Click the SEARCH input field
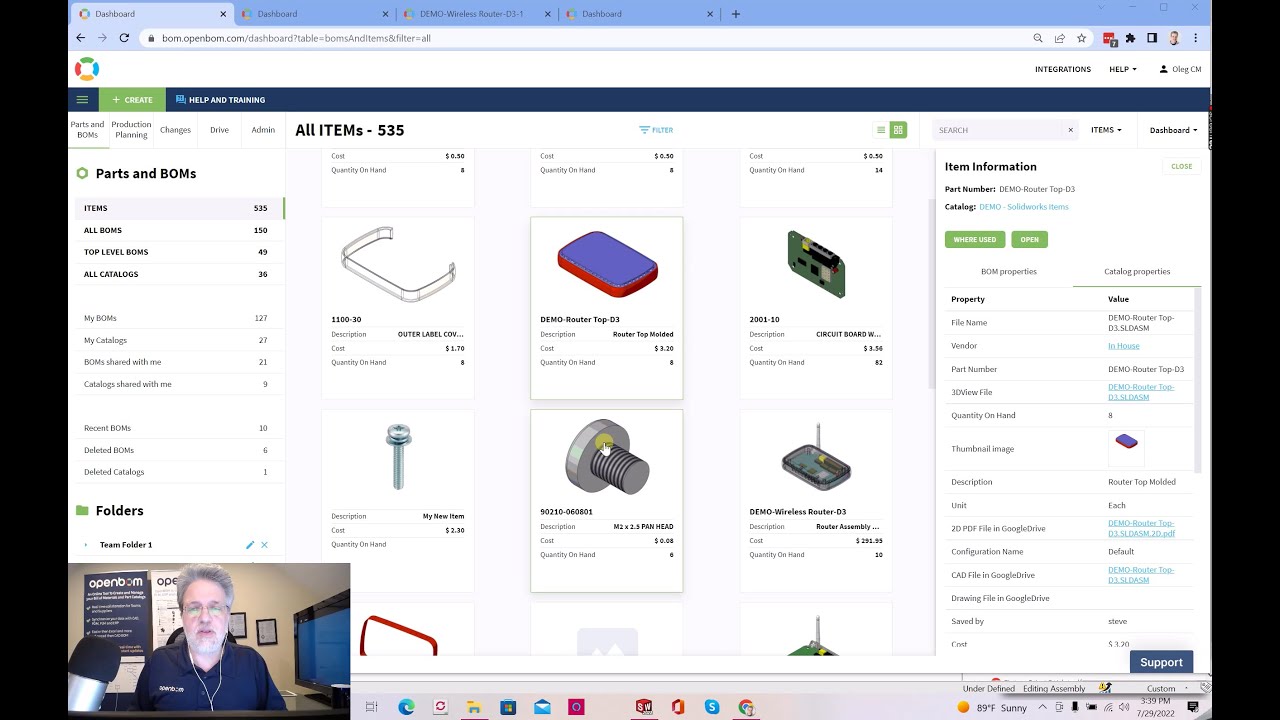 click(999, 130)
